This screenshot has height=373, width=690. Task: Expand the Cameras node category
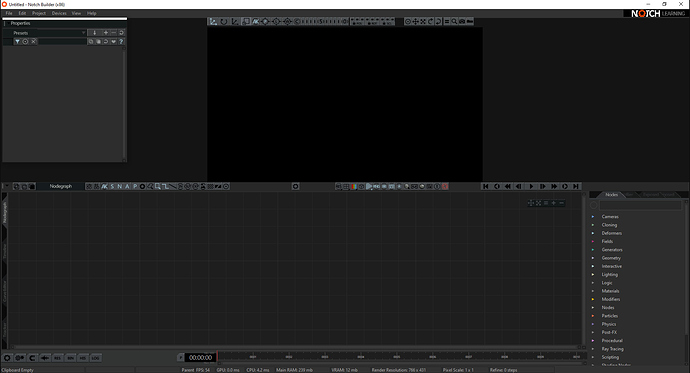(610, 216)
